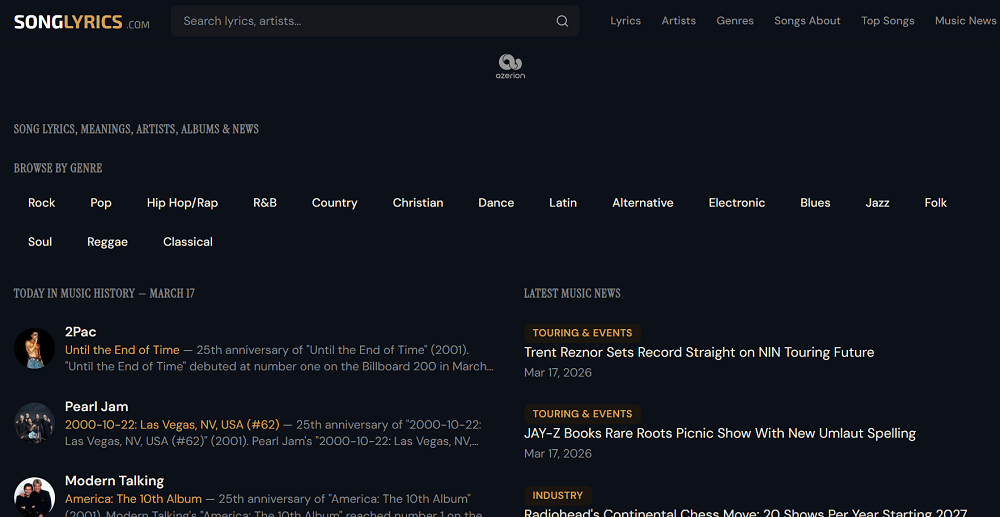1000x517 pixels.
Task: Read Radiohead's Continental Chess Move headline
Action: pyautogui.click(x=746, y=513)
